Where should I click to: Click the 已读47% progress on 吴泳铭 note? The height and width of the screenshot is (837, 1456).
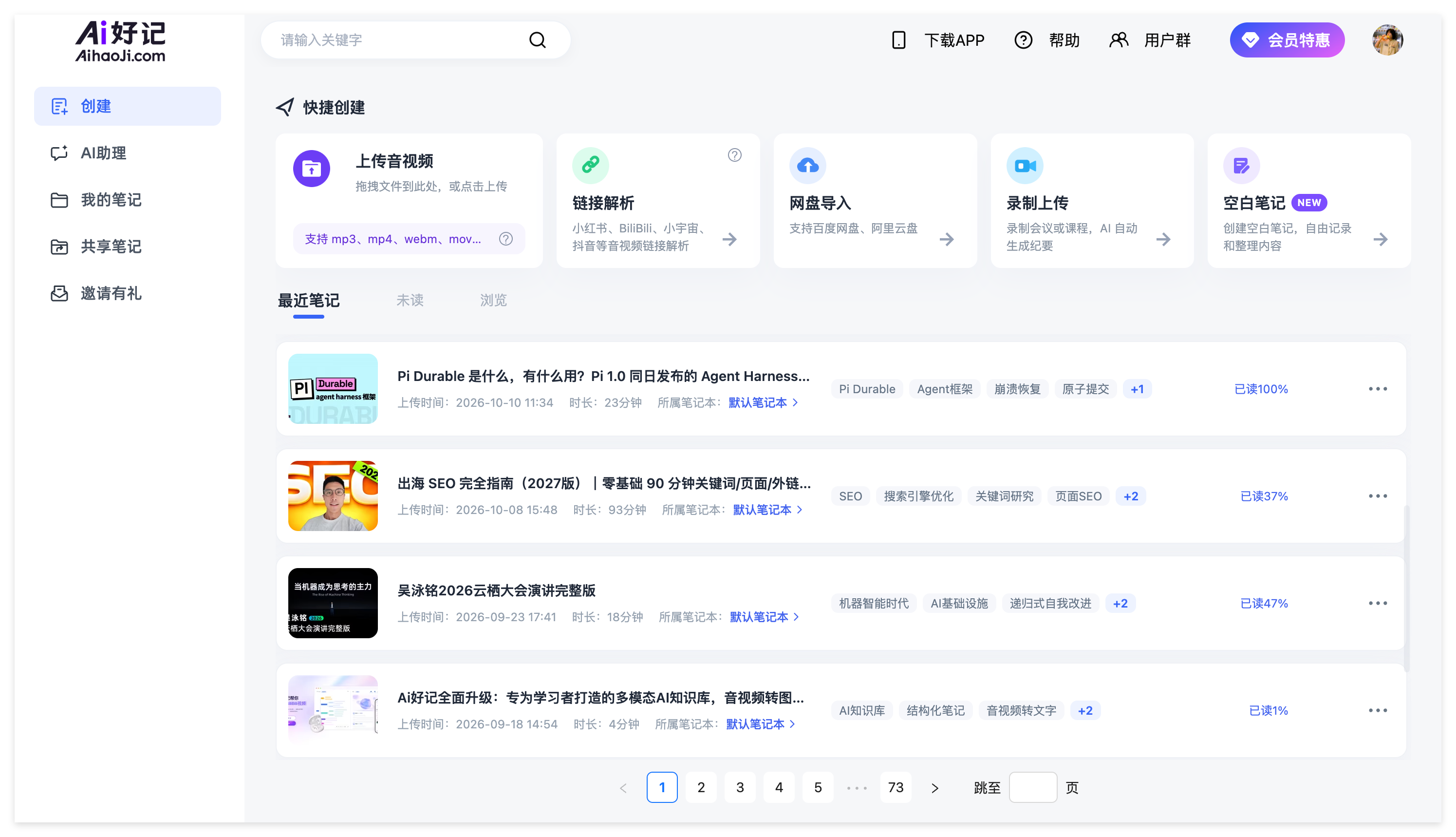point(1264,603)
